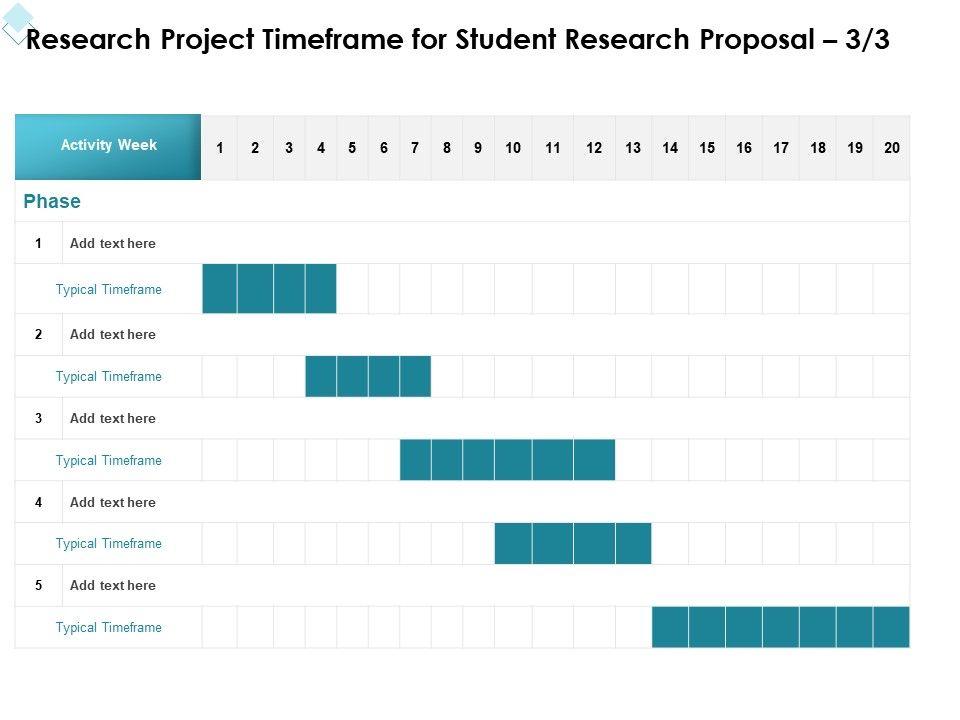
Task: Click phase 2 "Typical Timeframe" label
Action: [108, 376]
